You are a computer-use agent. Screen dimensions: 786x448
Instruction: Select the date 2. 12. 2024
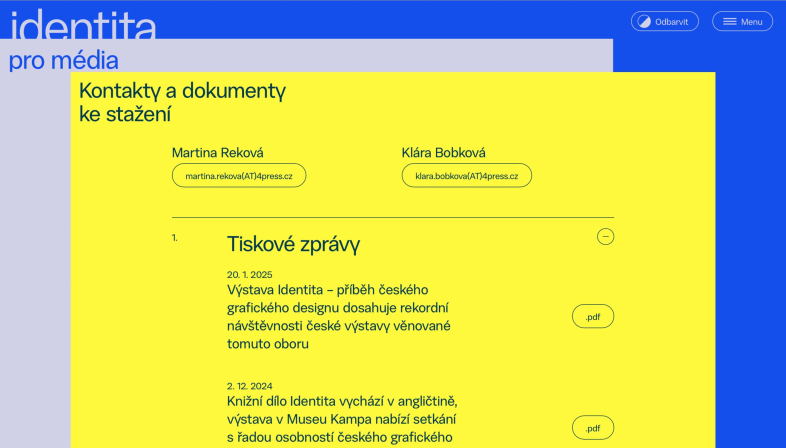click(250, 386)
